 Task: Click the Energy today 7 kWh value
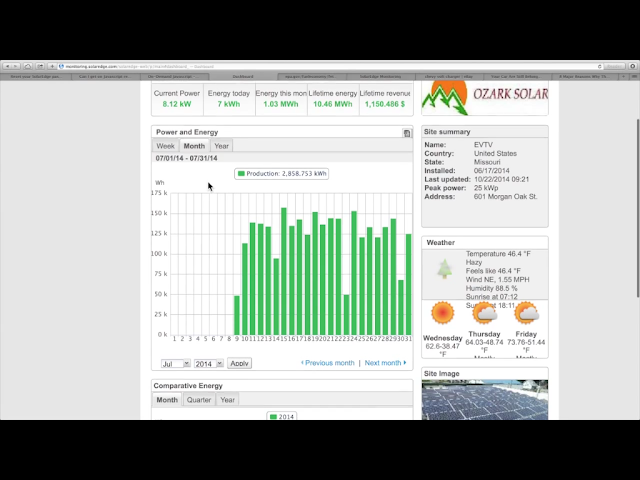pyautogui.click(x=229, y=104)
